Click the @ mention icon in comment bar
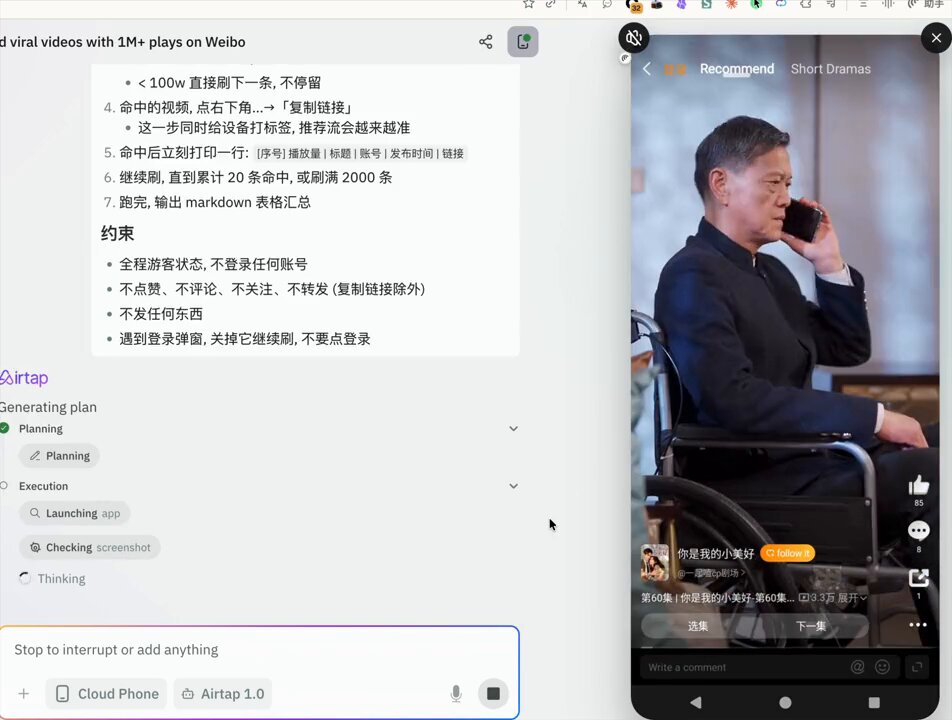The width and height of the screenshot is (952, 720). tap(857, 667)
